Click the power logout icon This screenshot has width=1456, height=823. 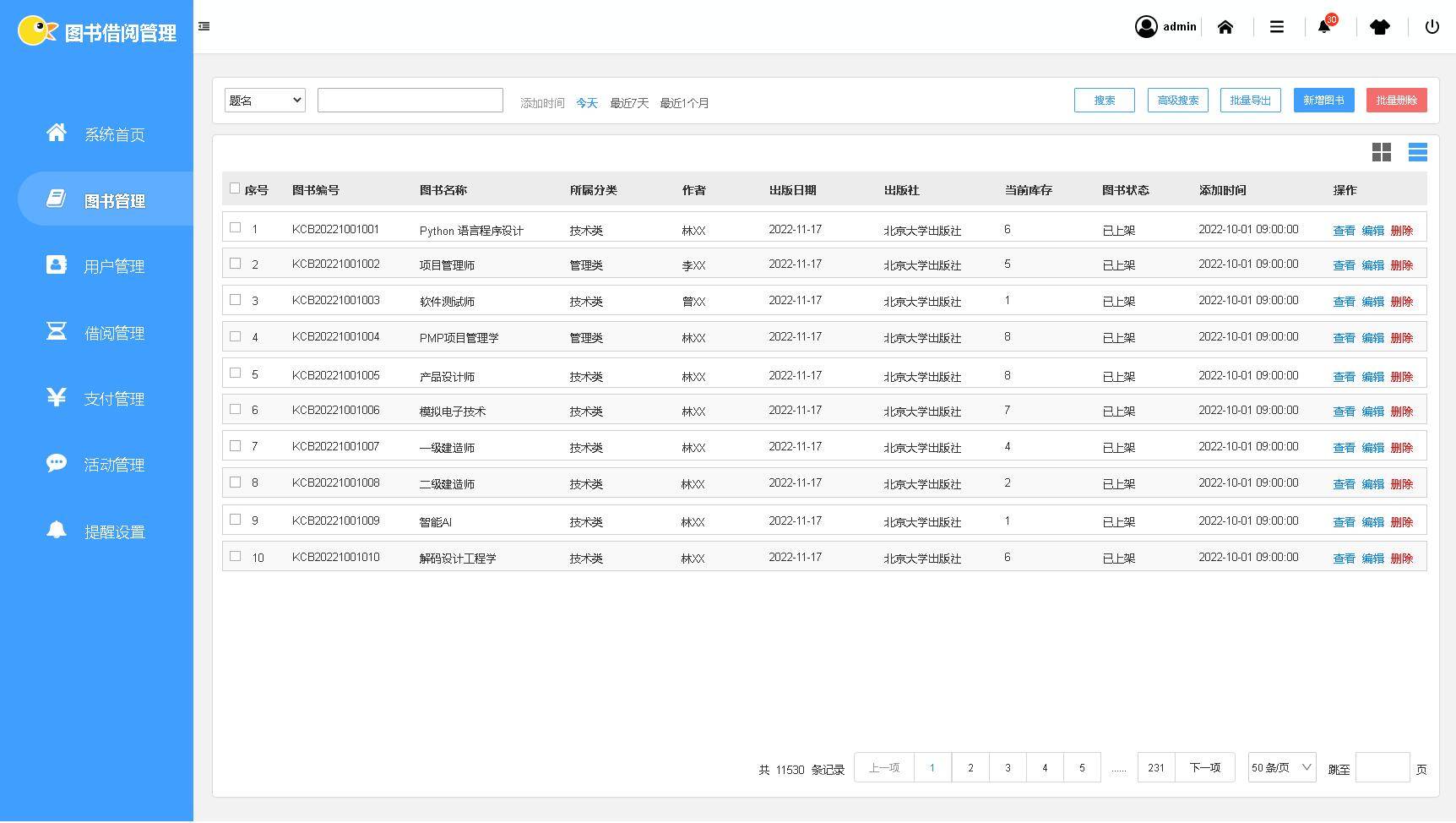1432,27
